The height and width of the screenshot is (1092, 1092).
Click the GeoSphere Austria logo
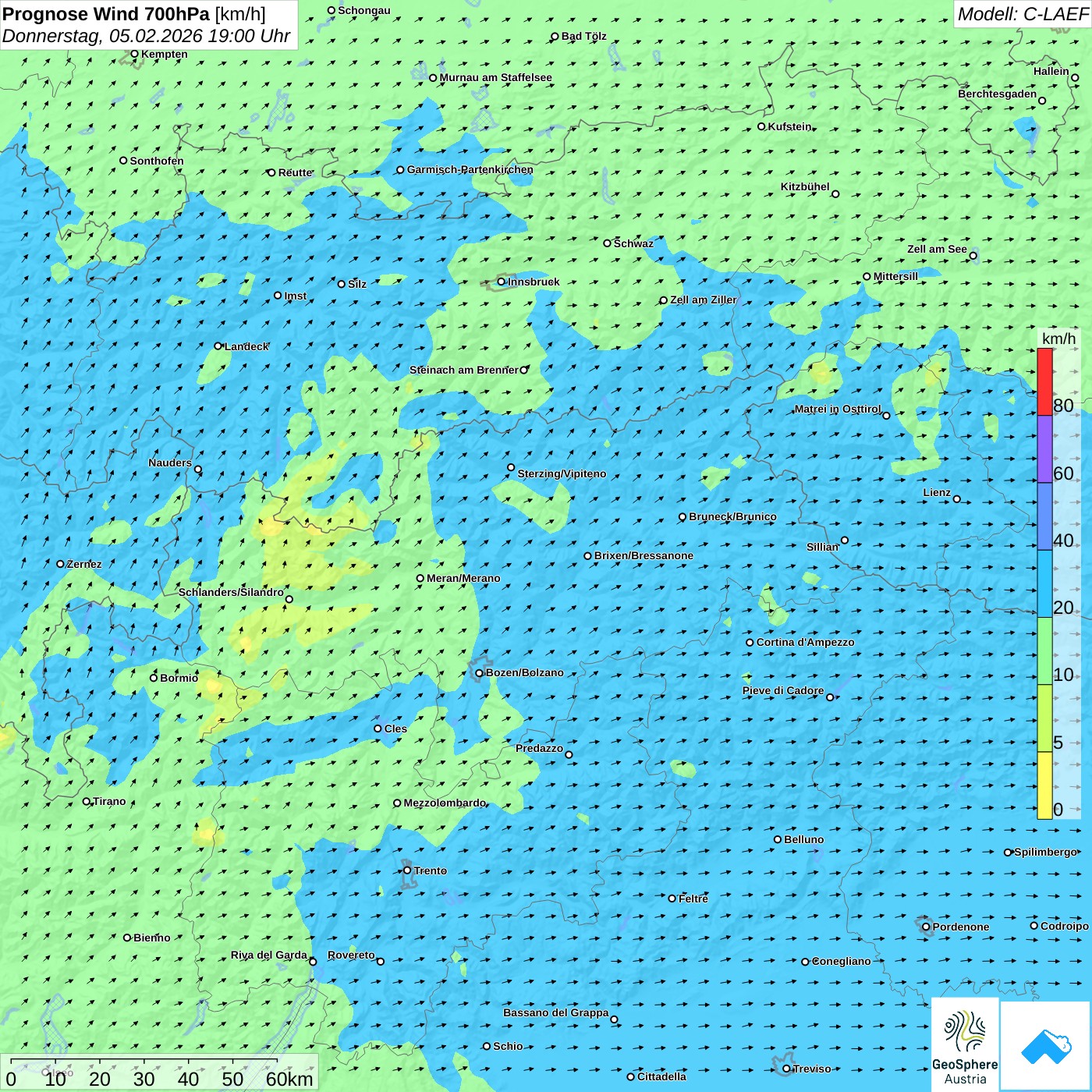pyautogui.click(x=965, y=1044)
